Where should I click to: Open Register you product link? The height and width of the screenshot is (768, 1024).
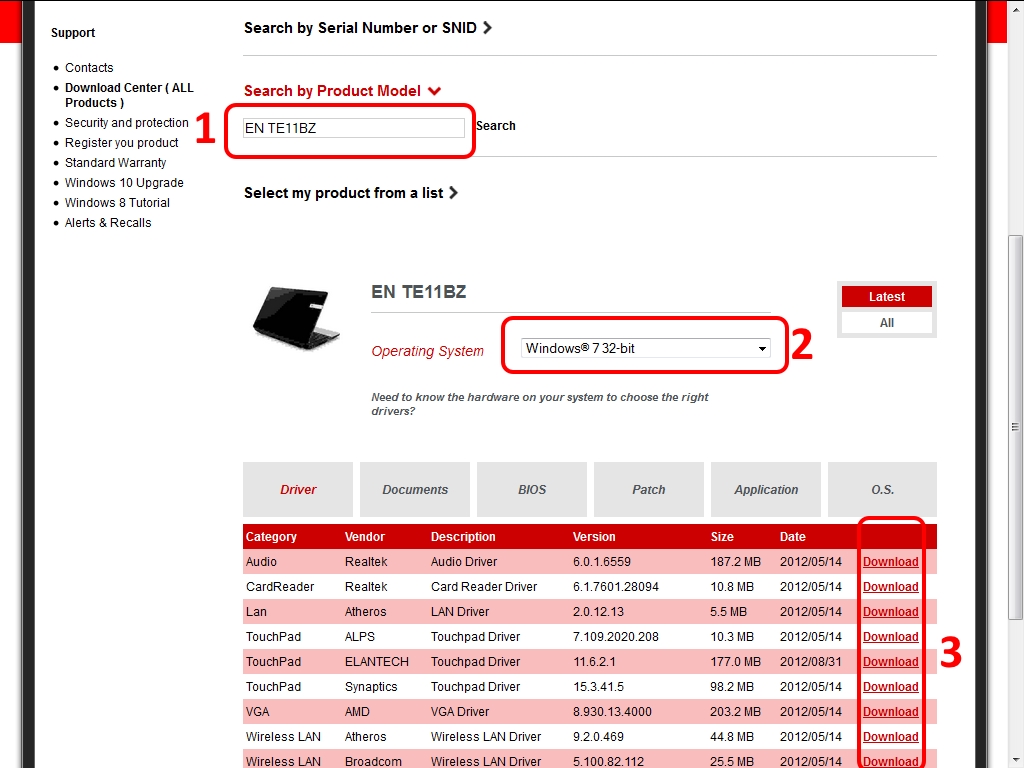coord(121,143)
